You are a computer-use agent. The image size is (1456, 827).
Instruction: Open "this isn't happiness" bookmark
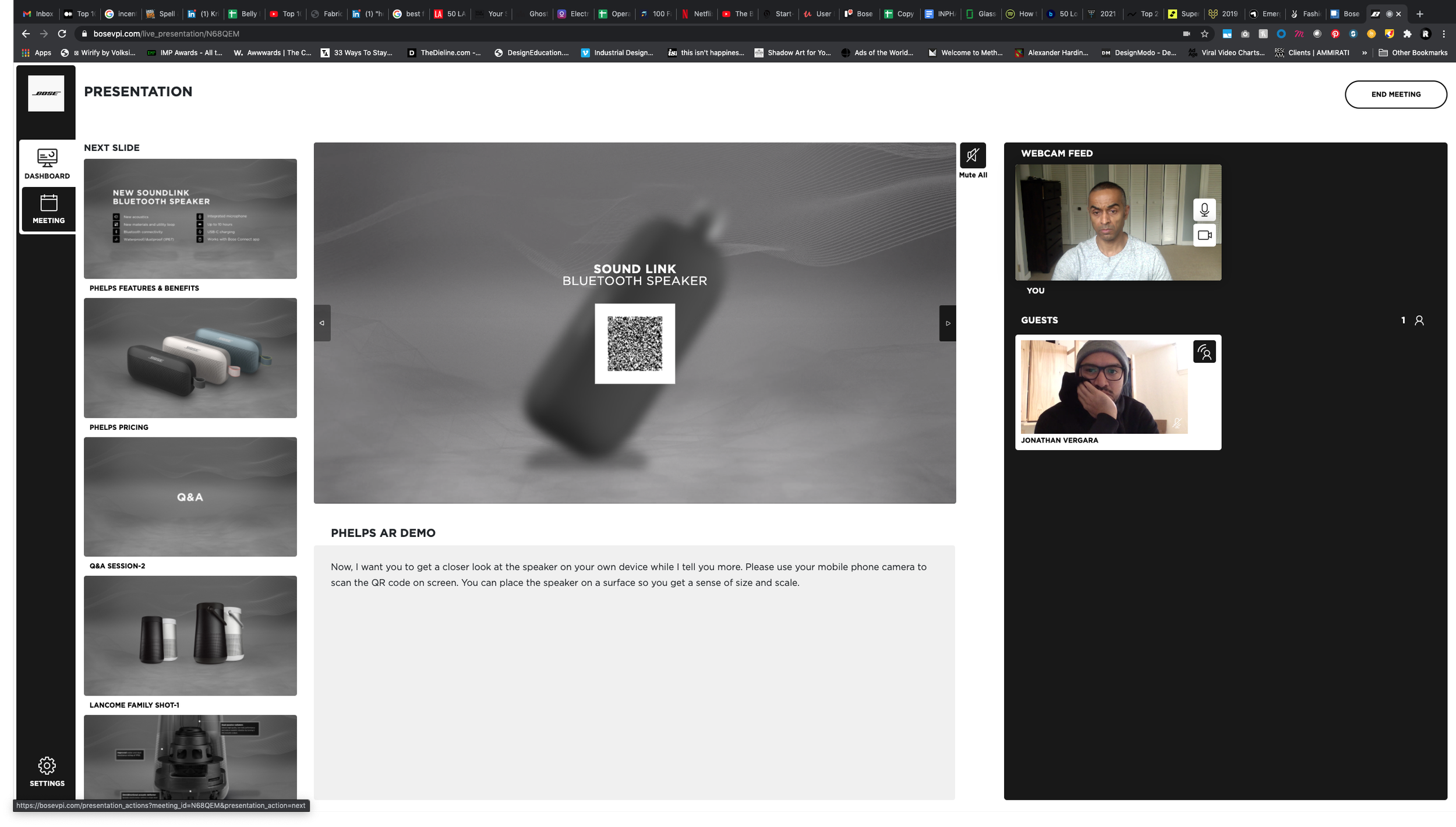click(x=706, y=52)
